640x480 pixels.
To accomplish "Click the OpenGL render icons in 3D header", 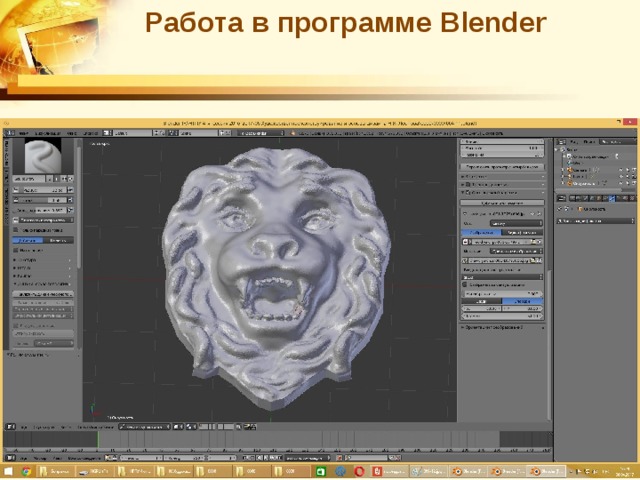I will (x=250, y=427).
